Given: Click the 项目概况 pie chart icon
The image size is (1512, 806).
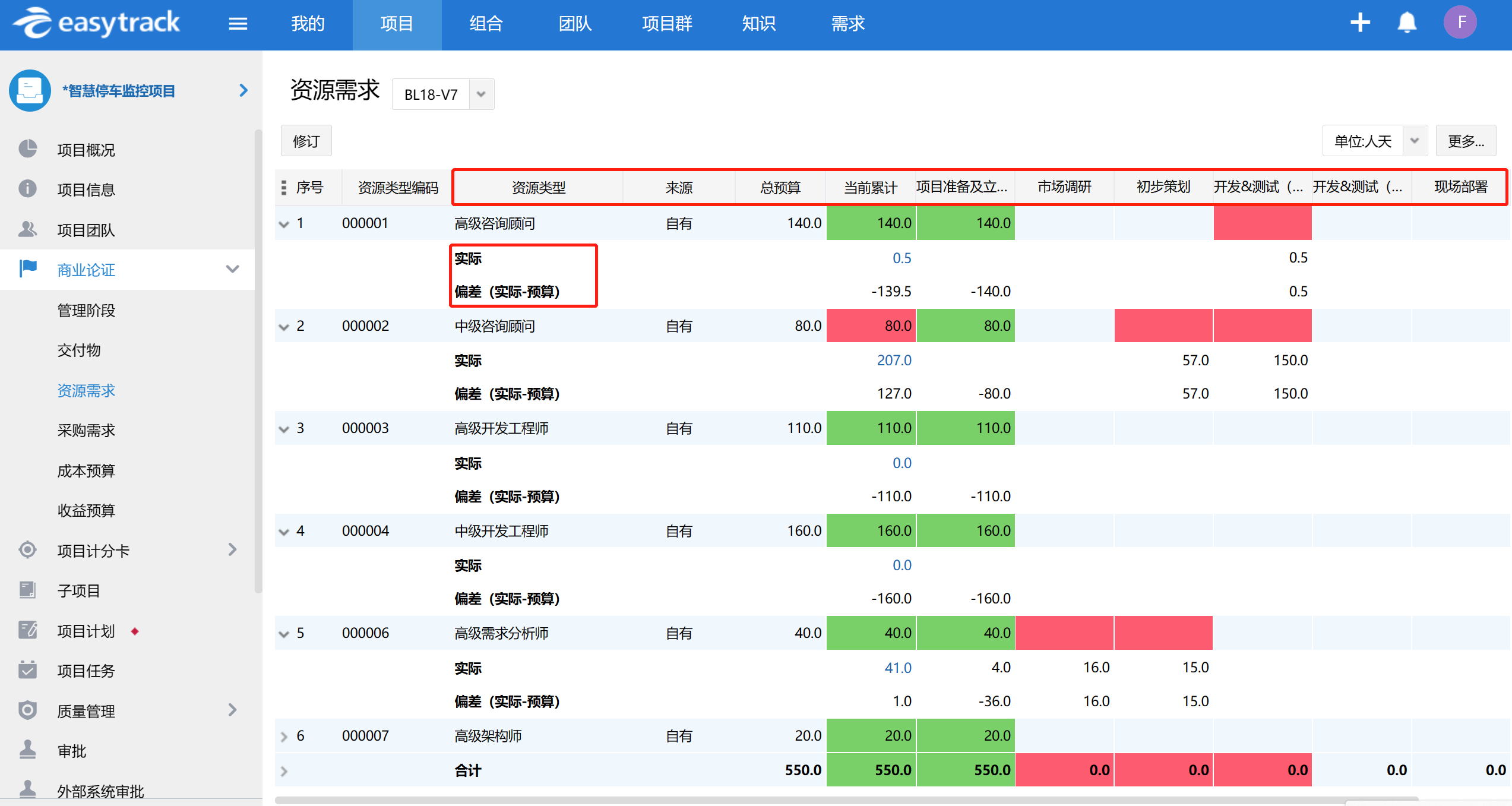Looking at the screenshot, I should (x=27, y=149).
